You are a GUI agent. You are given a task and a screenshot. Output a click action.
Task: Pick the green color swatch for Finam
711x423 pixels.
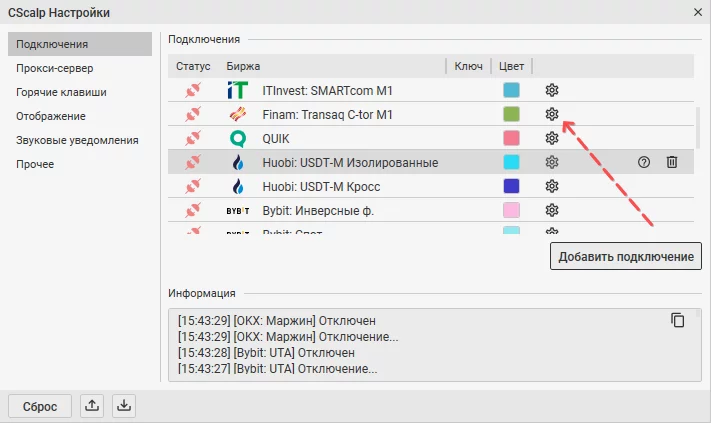pos(511,114)
